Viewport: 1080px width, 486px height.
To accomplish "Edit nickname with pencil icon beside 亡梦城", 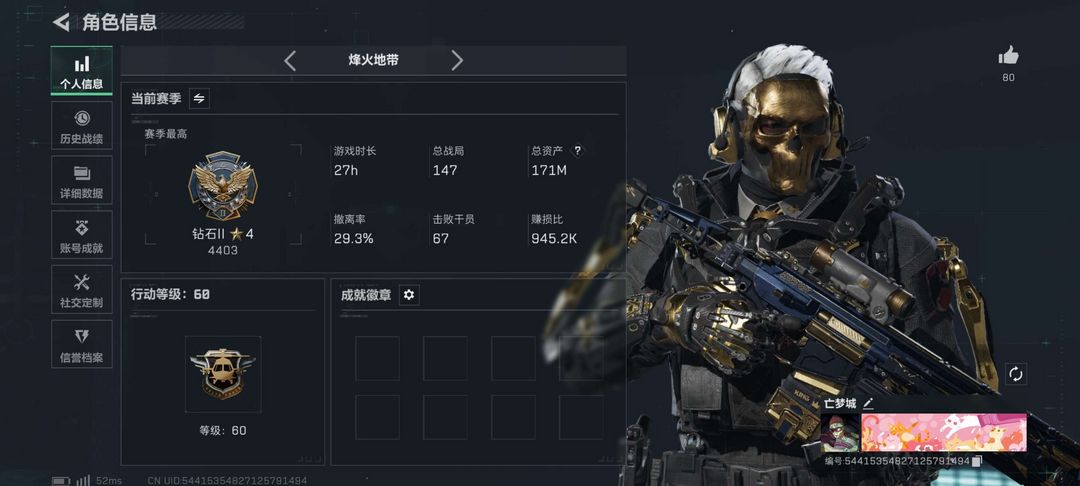I will pos(869,403).
